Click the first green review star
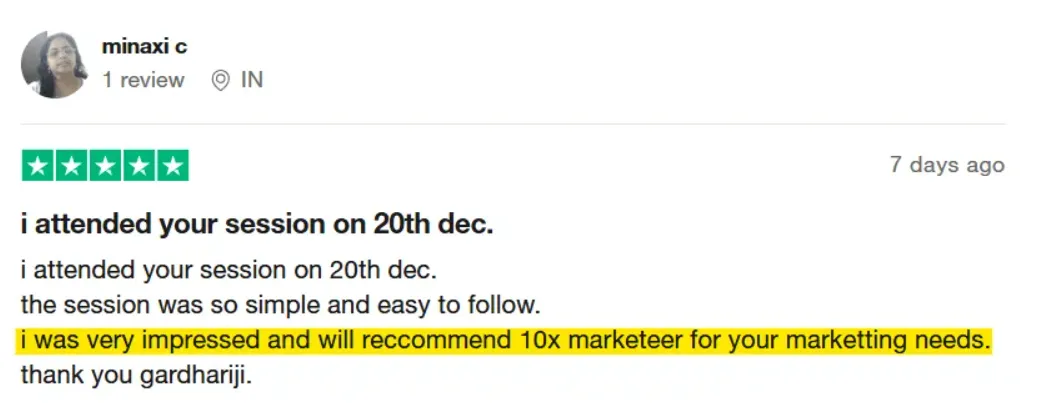The height and width of the screenshot is (403, 1038). (38, 166)
